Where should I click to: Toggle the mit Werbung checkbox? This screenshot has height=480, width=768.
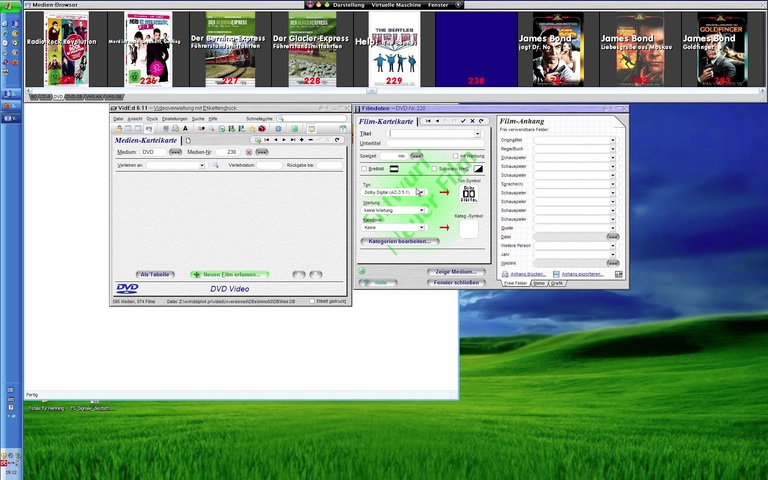pos(456,156)
